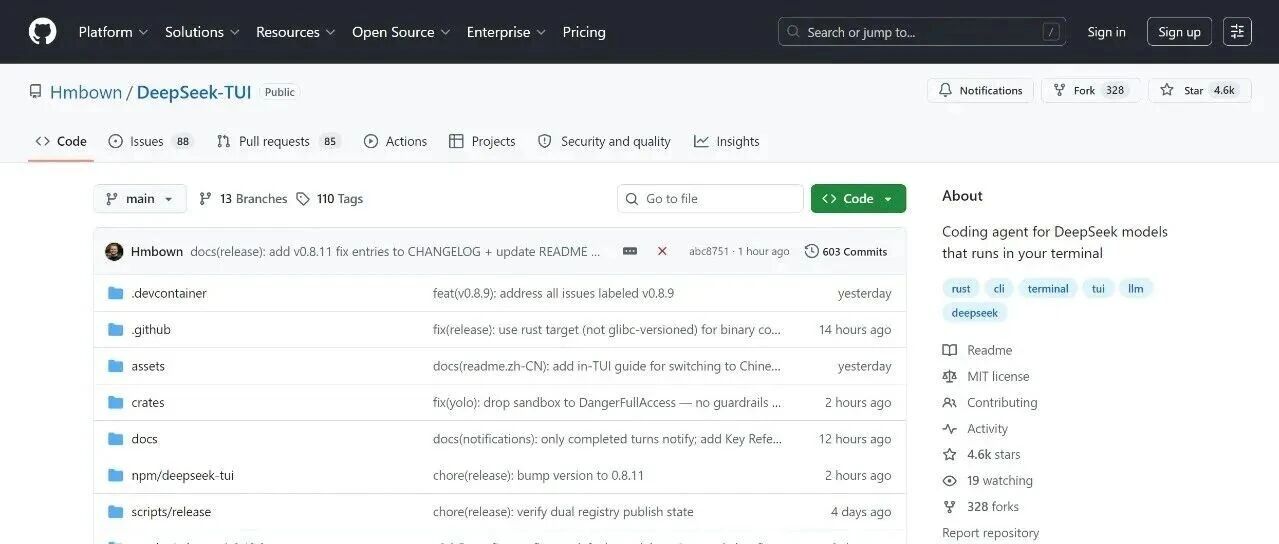Screen dimensions: 1279x544
Task: Open commit 'chore(release): bump version to 0.8.11'
Action: click(538, 475)
